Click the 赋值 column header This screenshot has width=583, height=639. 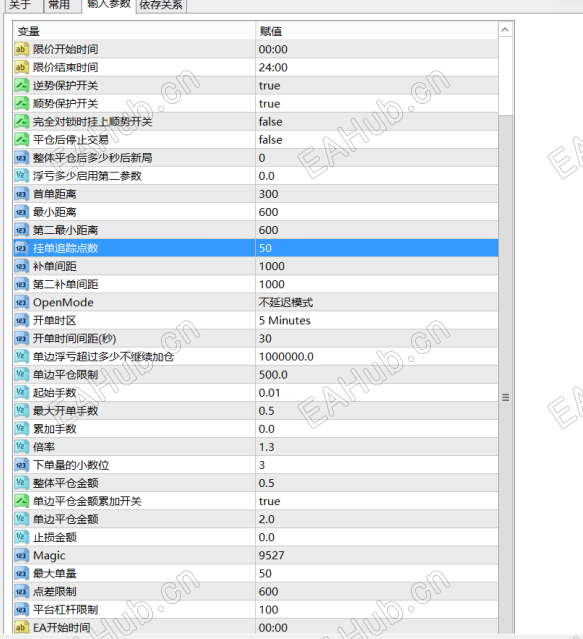pos(377,31)
